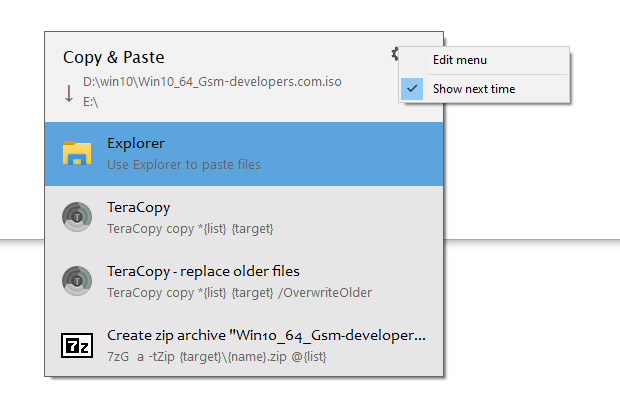The width and height of the screenshot is (620, 398).
Task: Toggle the 'Show next time' checkmark
Action: (x=412, y=89)
